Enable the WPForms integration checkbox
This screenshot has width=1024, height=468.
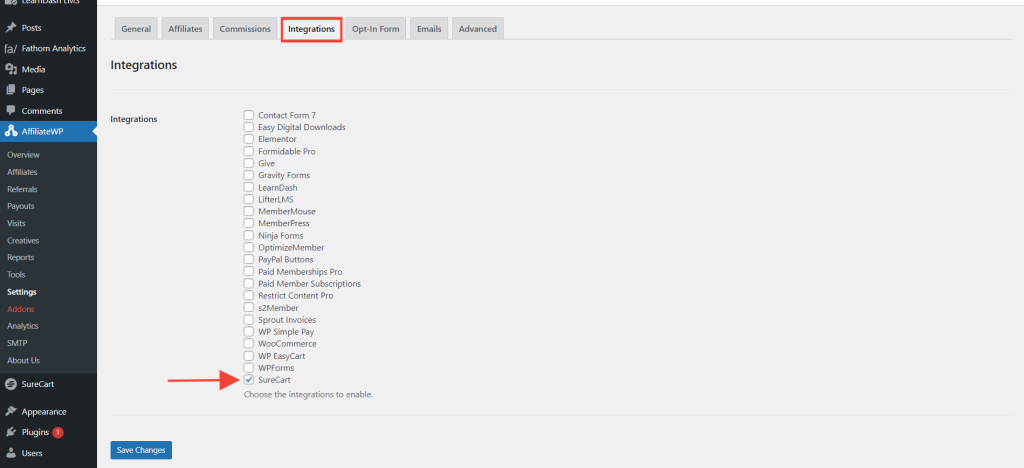tap(249, 367)
